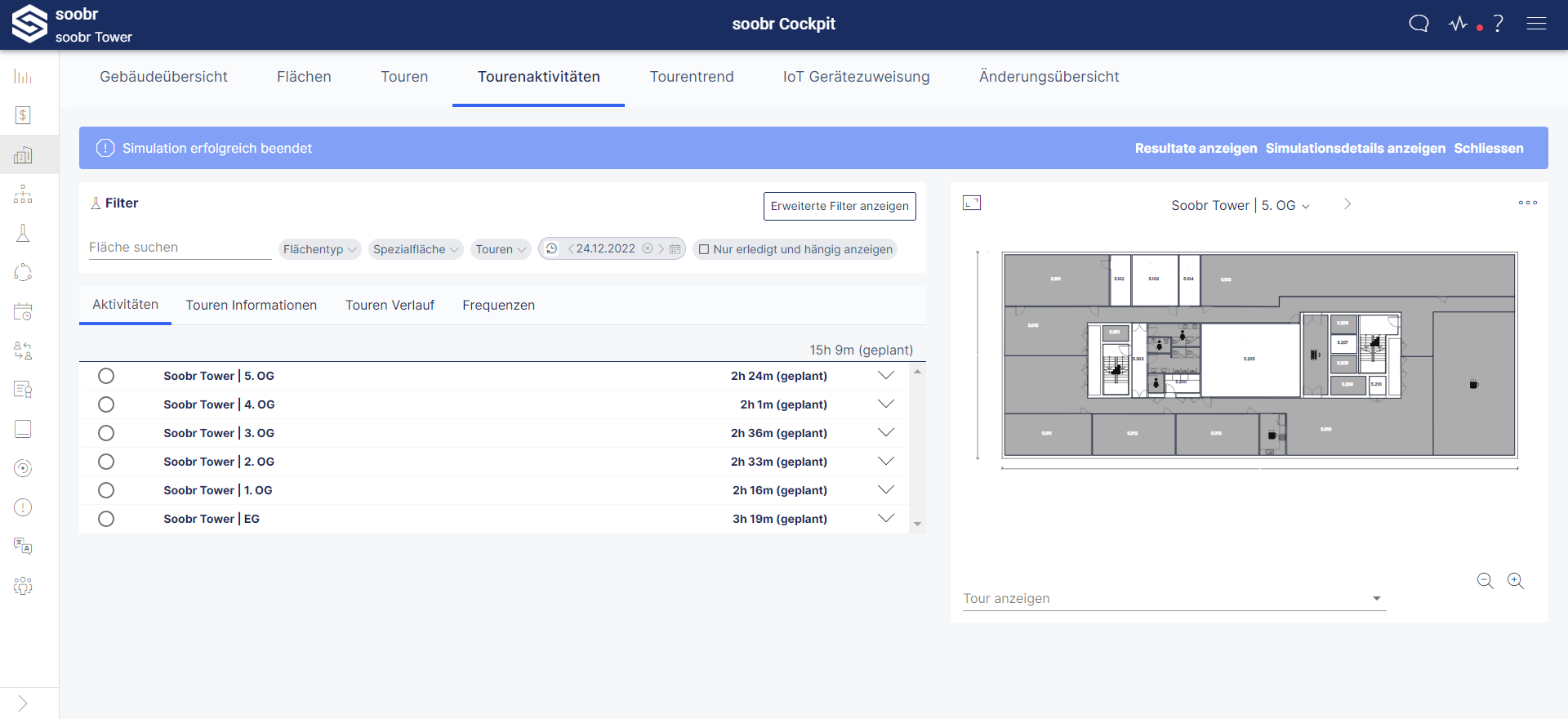Viewport: 1568px width, 719px height.
Task: Open the Flächentyp filter dropdown
Action: (319, 249)
